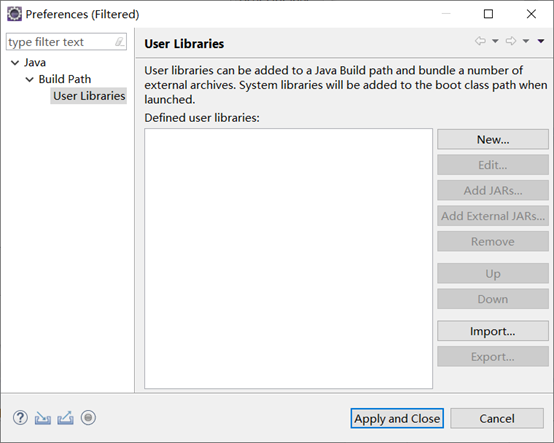The image size is (554, 443).
Task: Click the New... button
Action: tap(493, 140)
